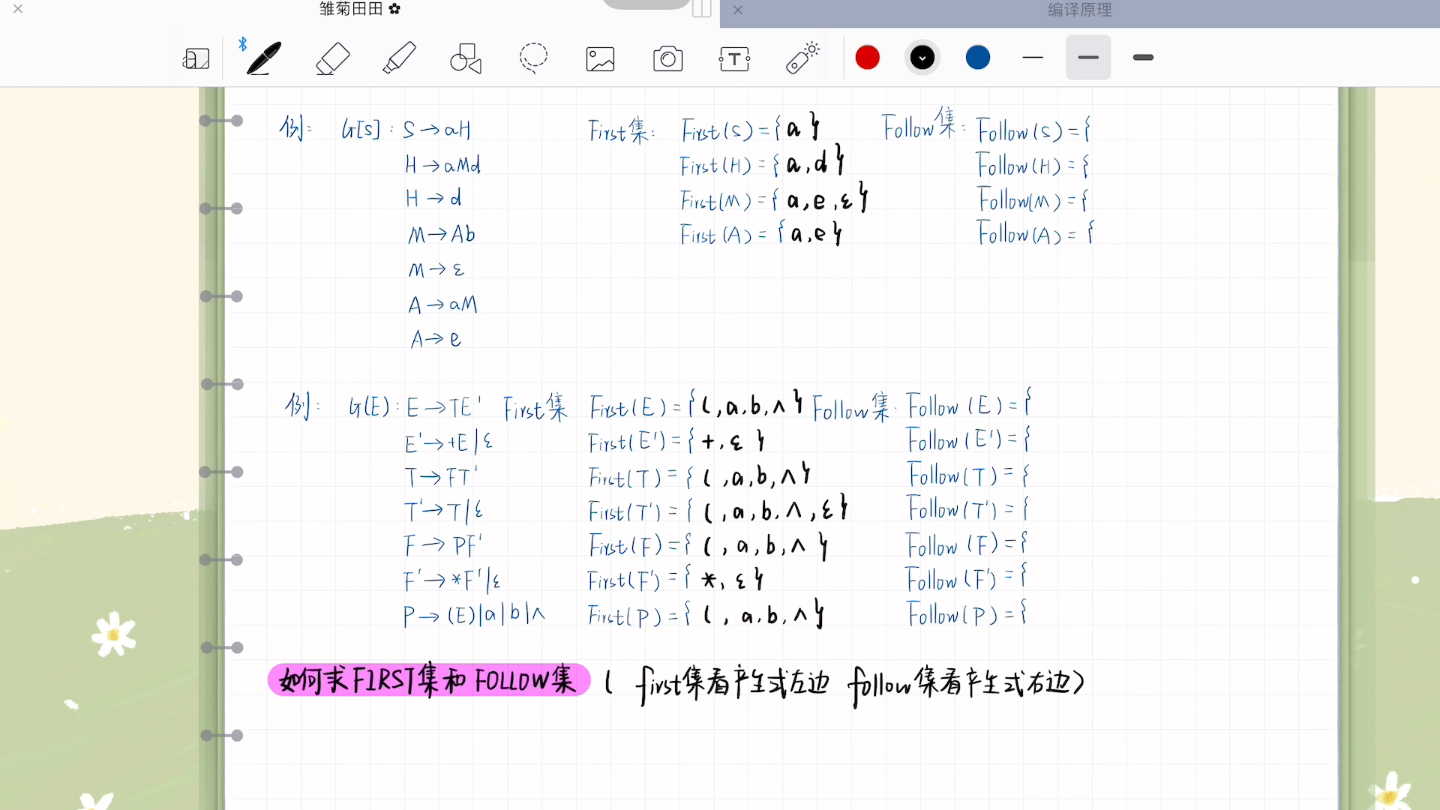Click the 'Follow(E) = {' line
Viewport: 1440px width, 810px height.
pos(969,405)
